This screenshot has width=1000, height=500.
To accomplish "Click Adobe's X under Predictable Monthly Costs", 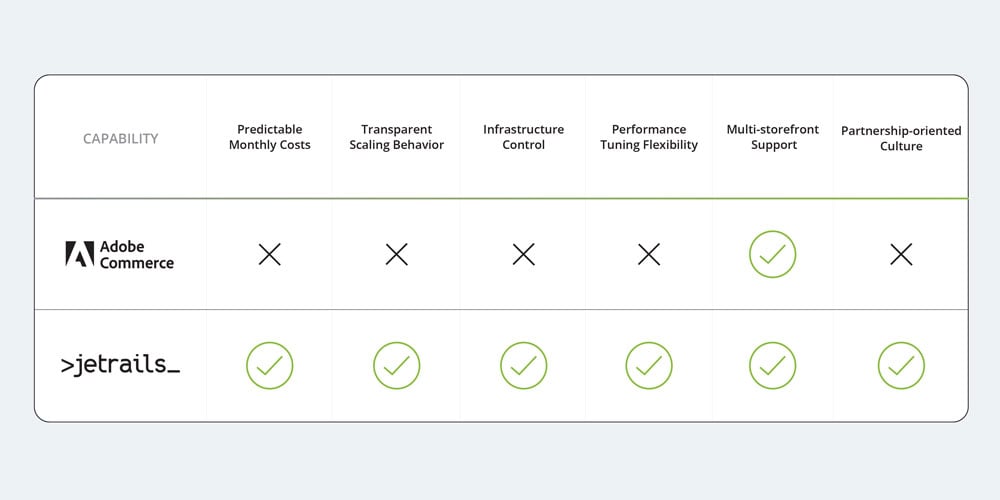I will 270,255.
